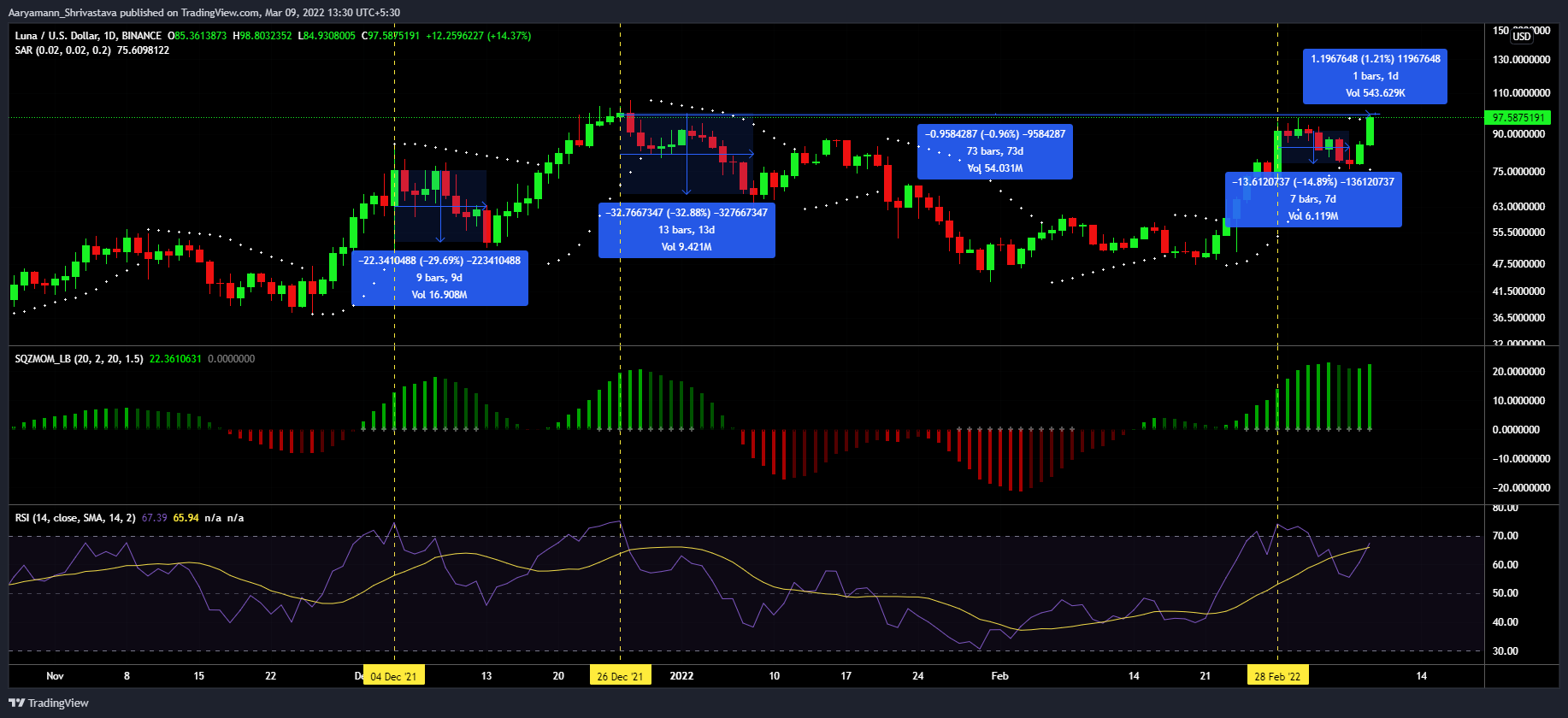Image resolution: width=1568 pixels, height=718 pixels.
Task: Select the 26 Dec '21 date marker
Action: point(620,676)
